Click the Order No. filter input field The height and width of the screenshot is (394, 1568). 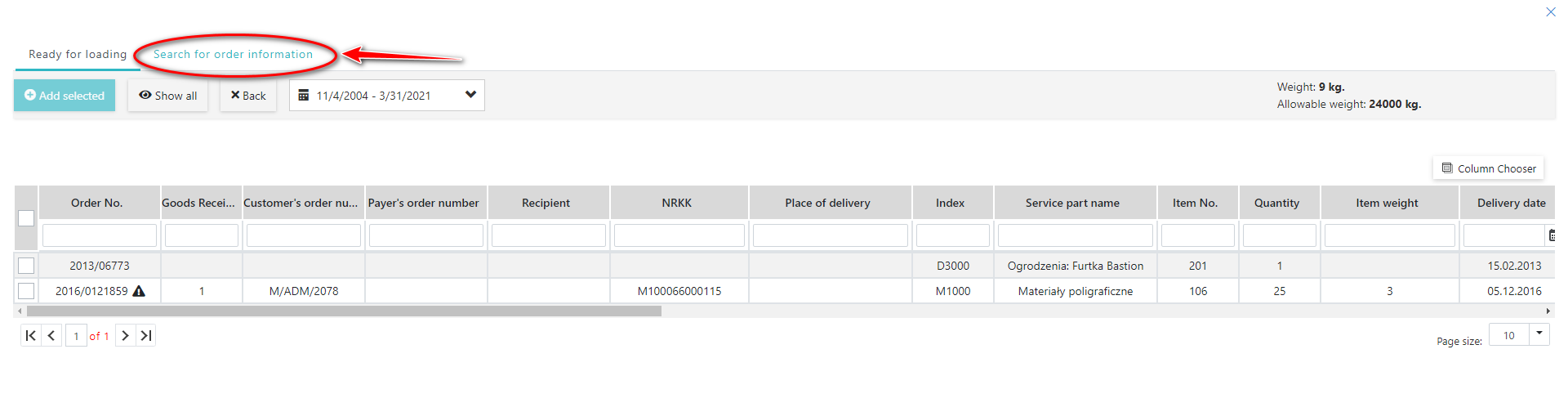[100, 235]
